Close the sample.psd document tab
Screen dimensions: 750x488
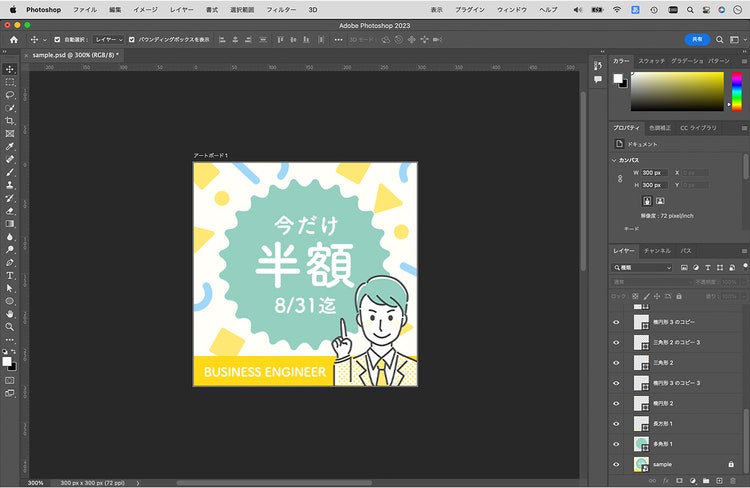click(26, 55)
